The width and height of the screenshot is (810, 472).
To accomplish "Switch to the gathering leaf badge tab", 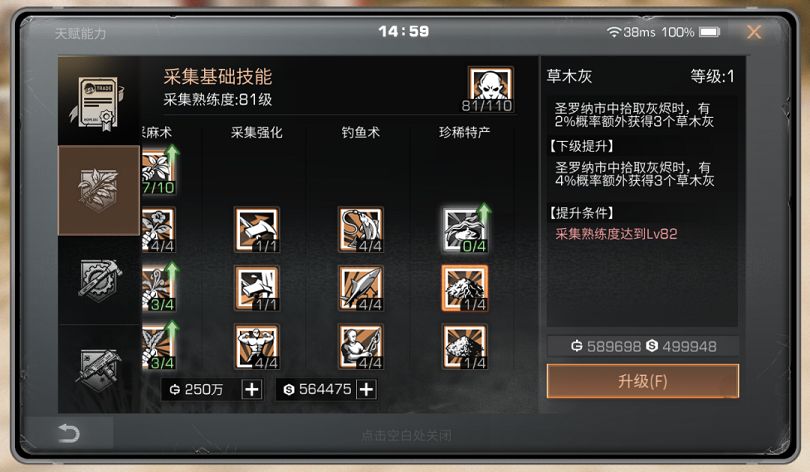I will (99, 190).
